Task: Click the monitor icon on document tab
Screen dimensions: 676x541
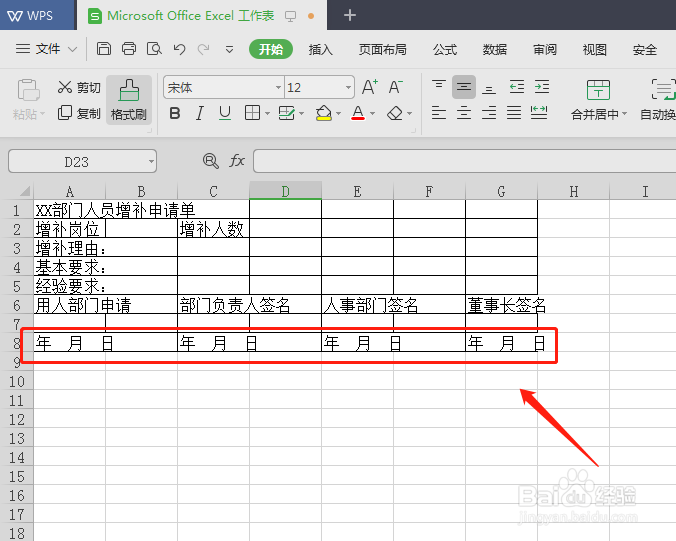Action: (x=291, y=16)
